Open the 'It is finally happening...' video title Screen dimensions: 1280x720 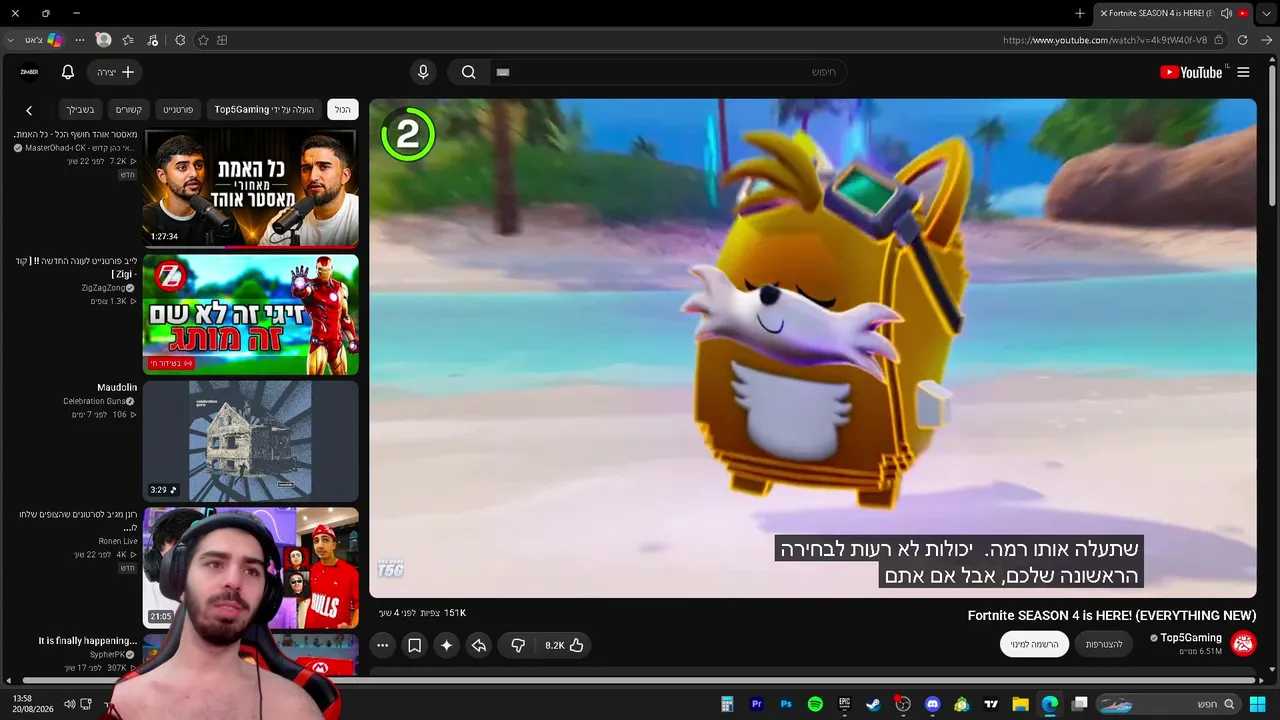88,641
